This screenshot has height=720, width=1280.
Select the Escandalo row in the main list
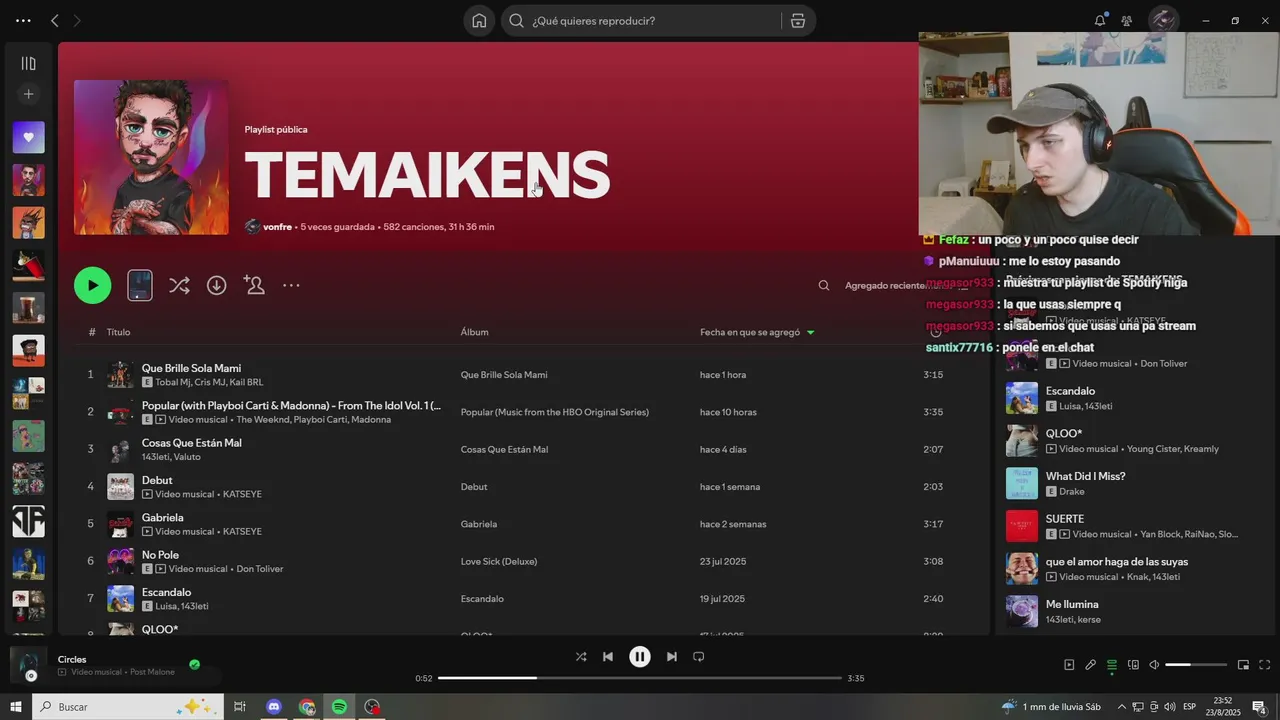click(524, 598)
